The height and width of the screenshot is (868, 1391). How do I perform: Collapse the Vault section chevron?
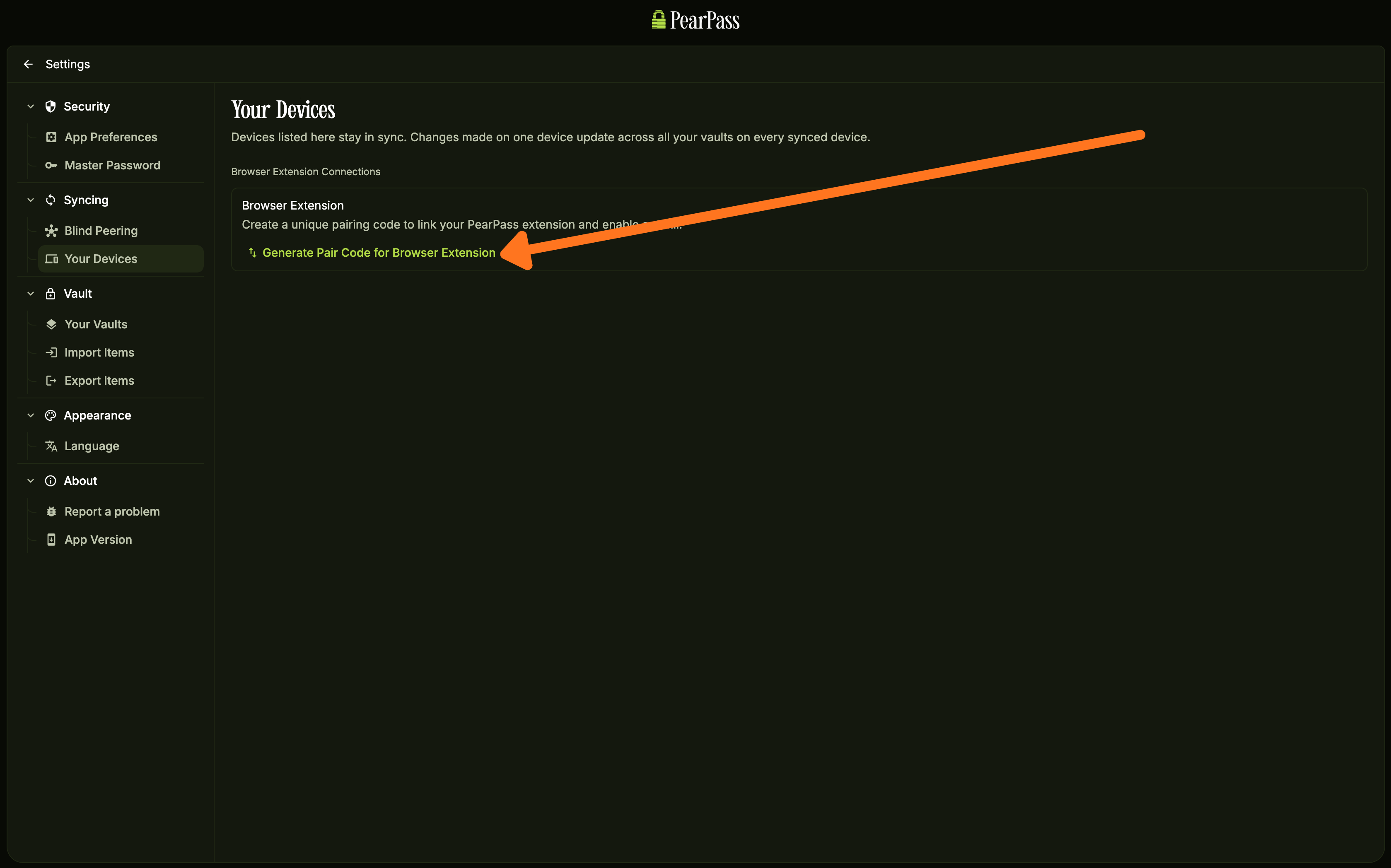[31, 294]
